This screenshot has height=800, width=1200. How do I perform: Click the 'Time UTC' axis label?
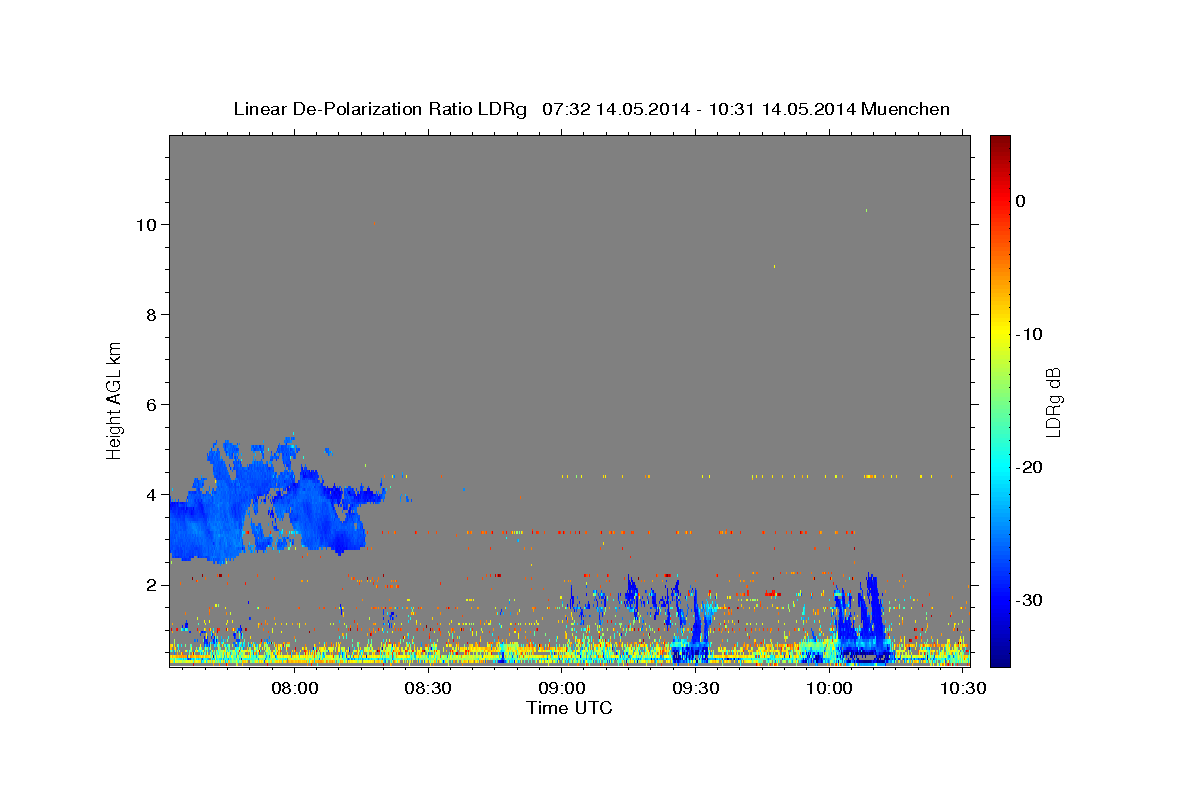pyautogui.click(x=569, y=708)
